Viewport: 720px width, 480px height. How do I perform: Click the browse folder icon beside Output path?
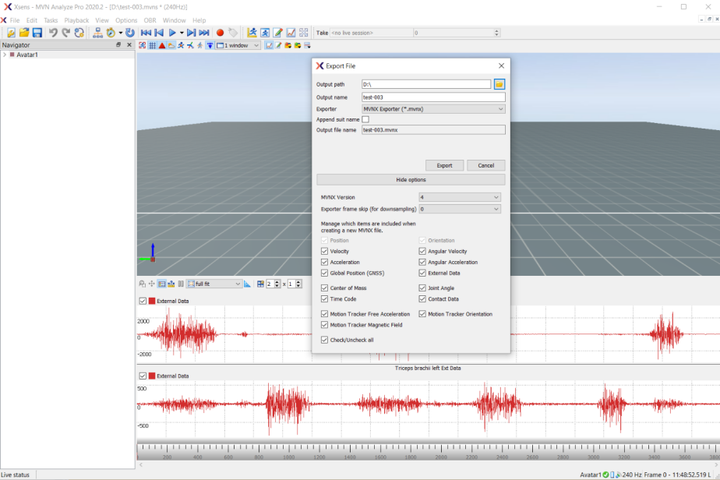click(x=499, y=84)
